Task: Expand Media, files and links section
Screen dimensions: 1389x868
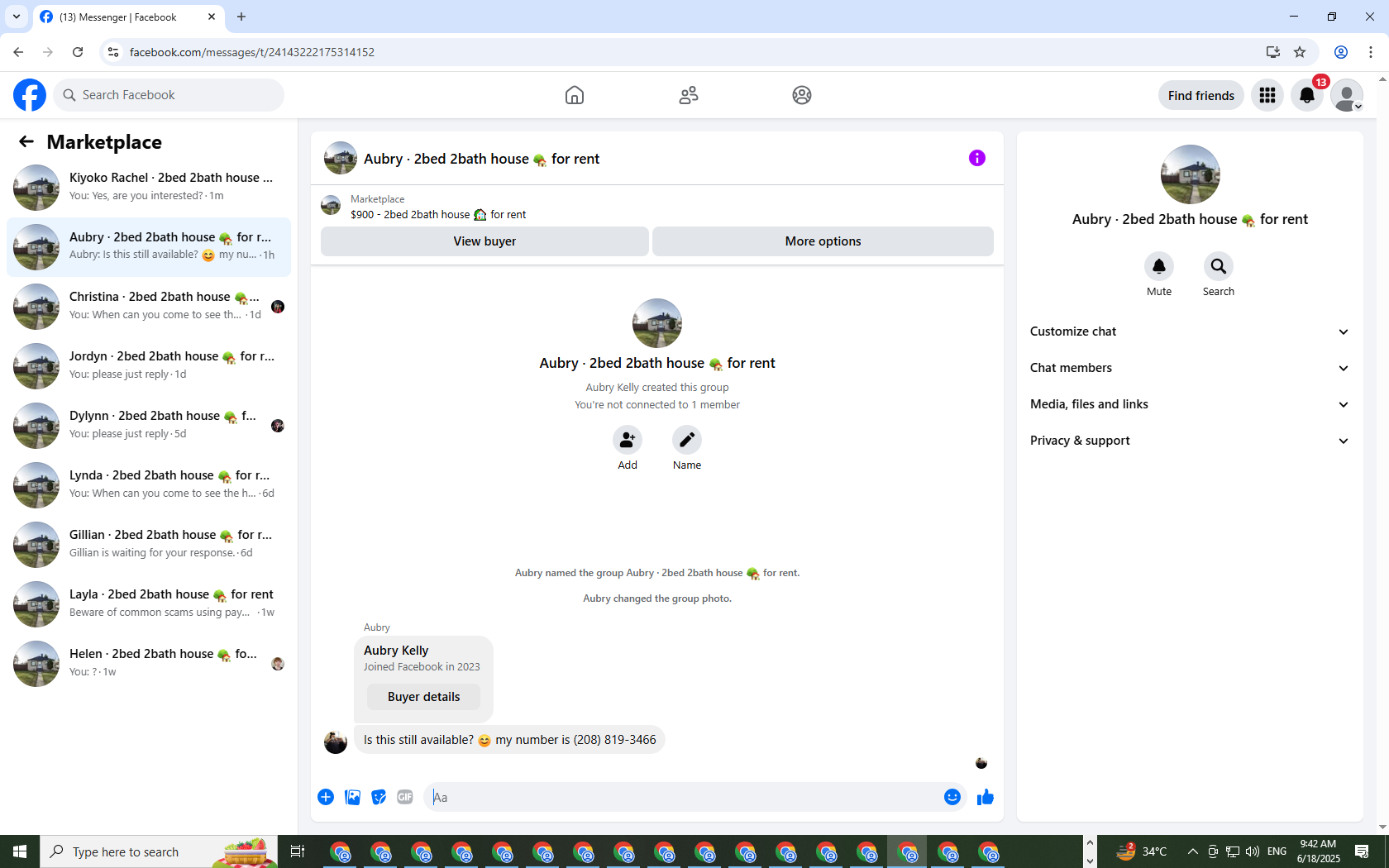Action: 1190,404
